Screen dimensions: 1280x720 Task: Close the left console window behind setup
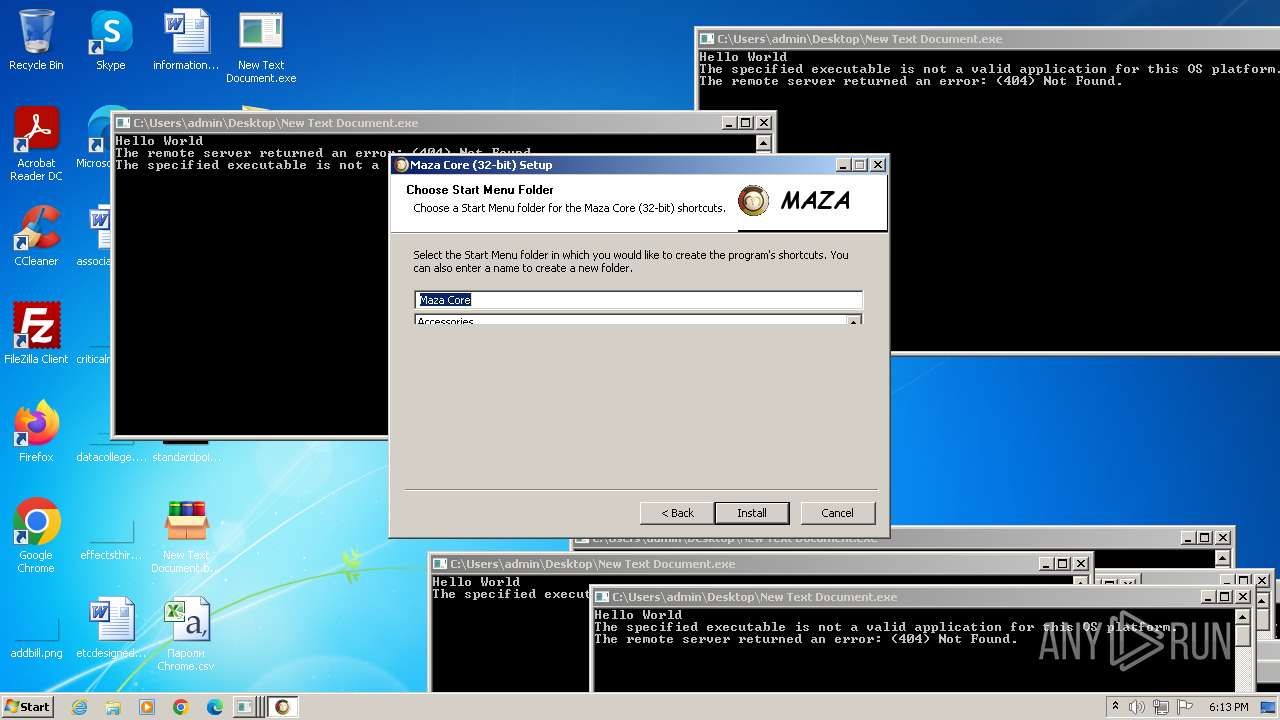(764, 123)
